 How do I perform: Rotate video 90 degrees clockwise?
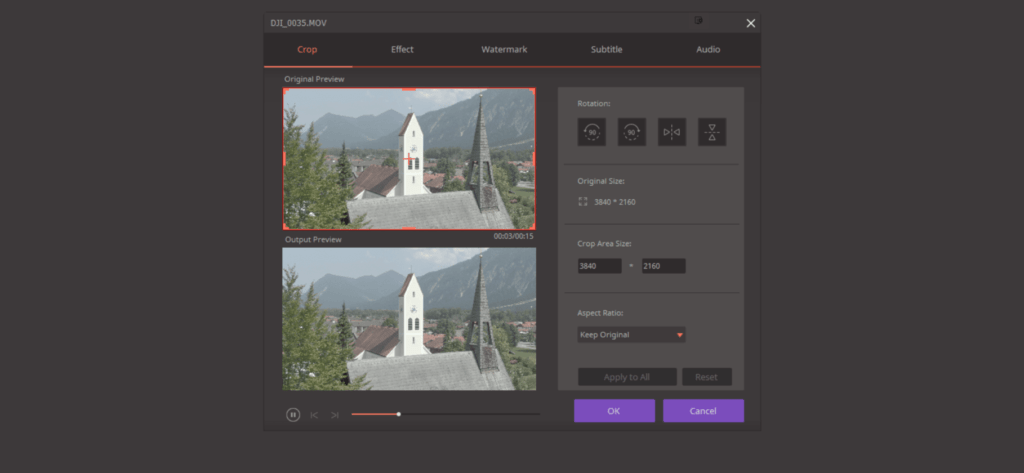(x=631, y=132)
